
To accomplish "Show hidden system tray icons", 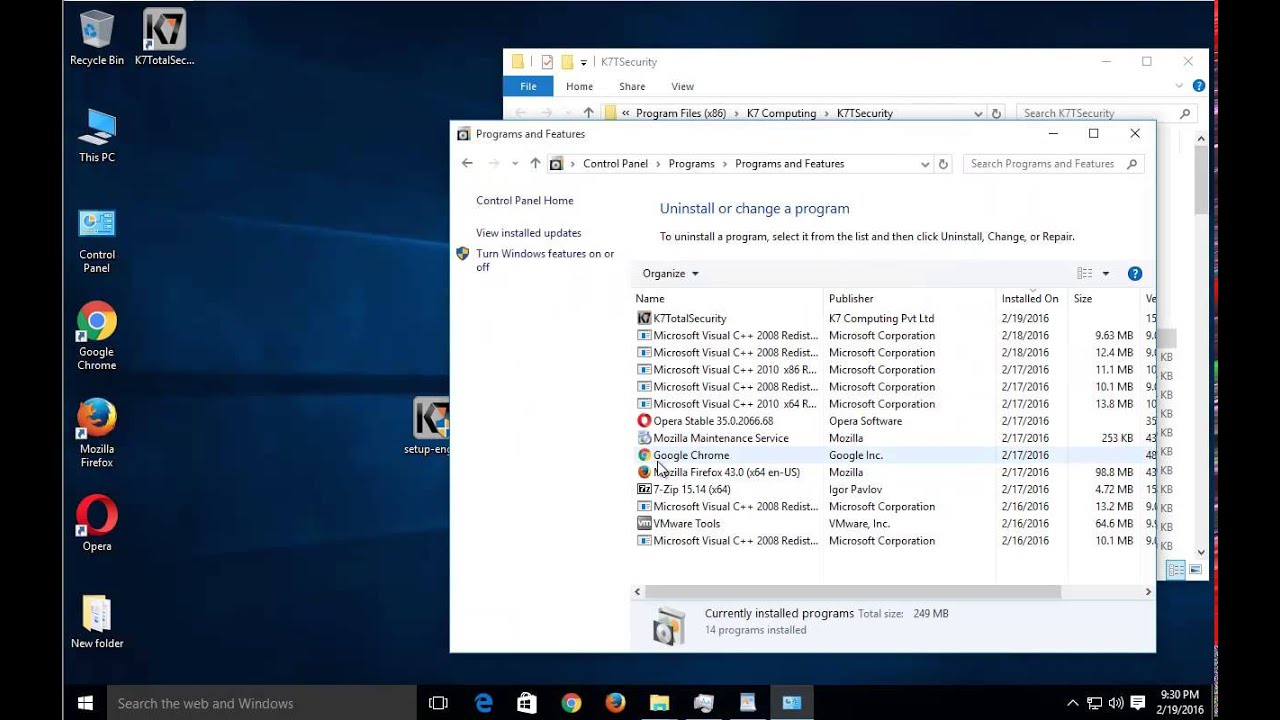I will 1072,703.
